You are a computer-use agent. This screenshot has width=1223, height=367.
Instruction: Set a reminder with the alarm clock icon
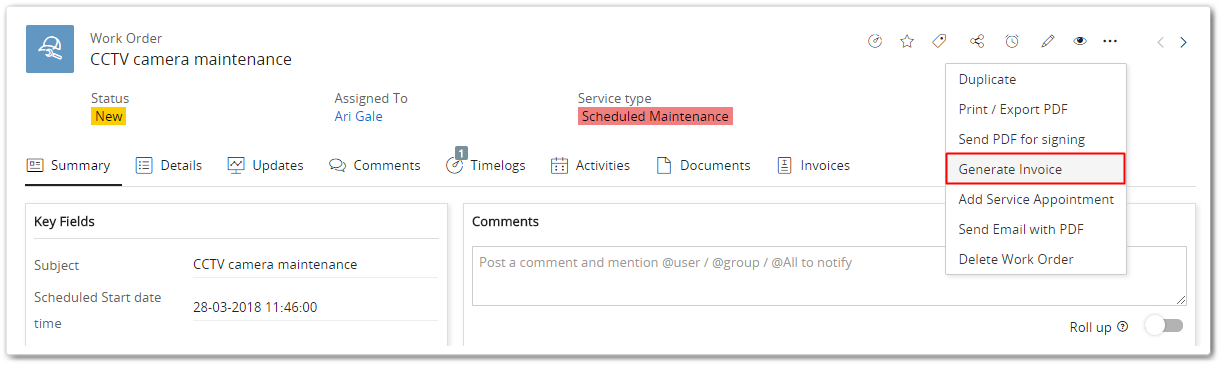click(1012, 41)
